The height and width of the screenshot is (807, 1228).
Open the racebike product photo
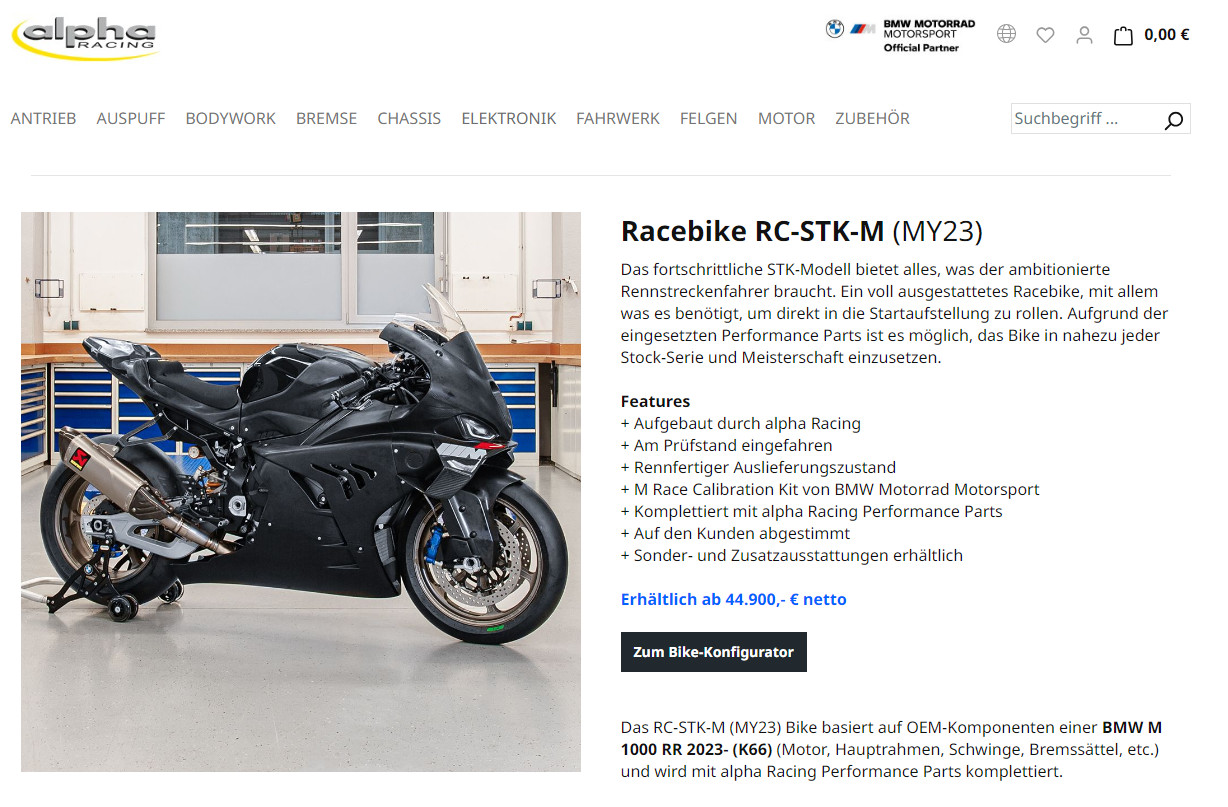(301, 492)
